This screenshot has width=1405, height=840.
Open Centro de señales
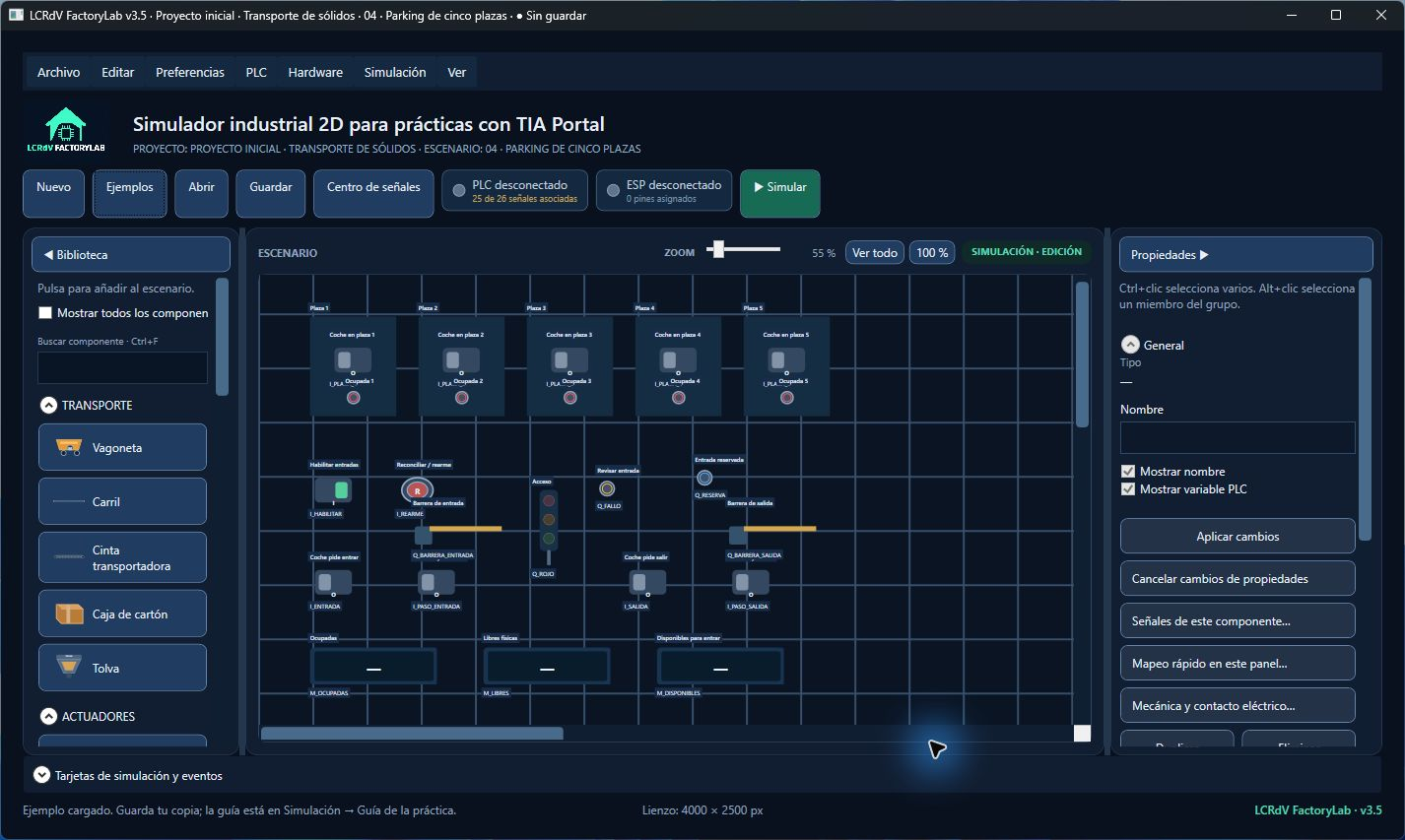pyautogui.click(x=373, y=193)
